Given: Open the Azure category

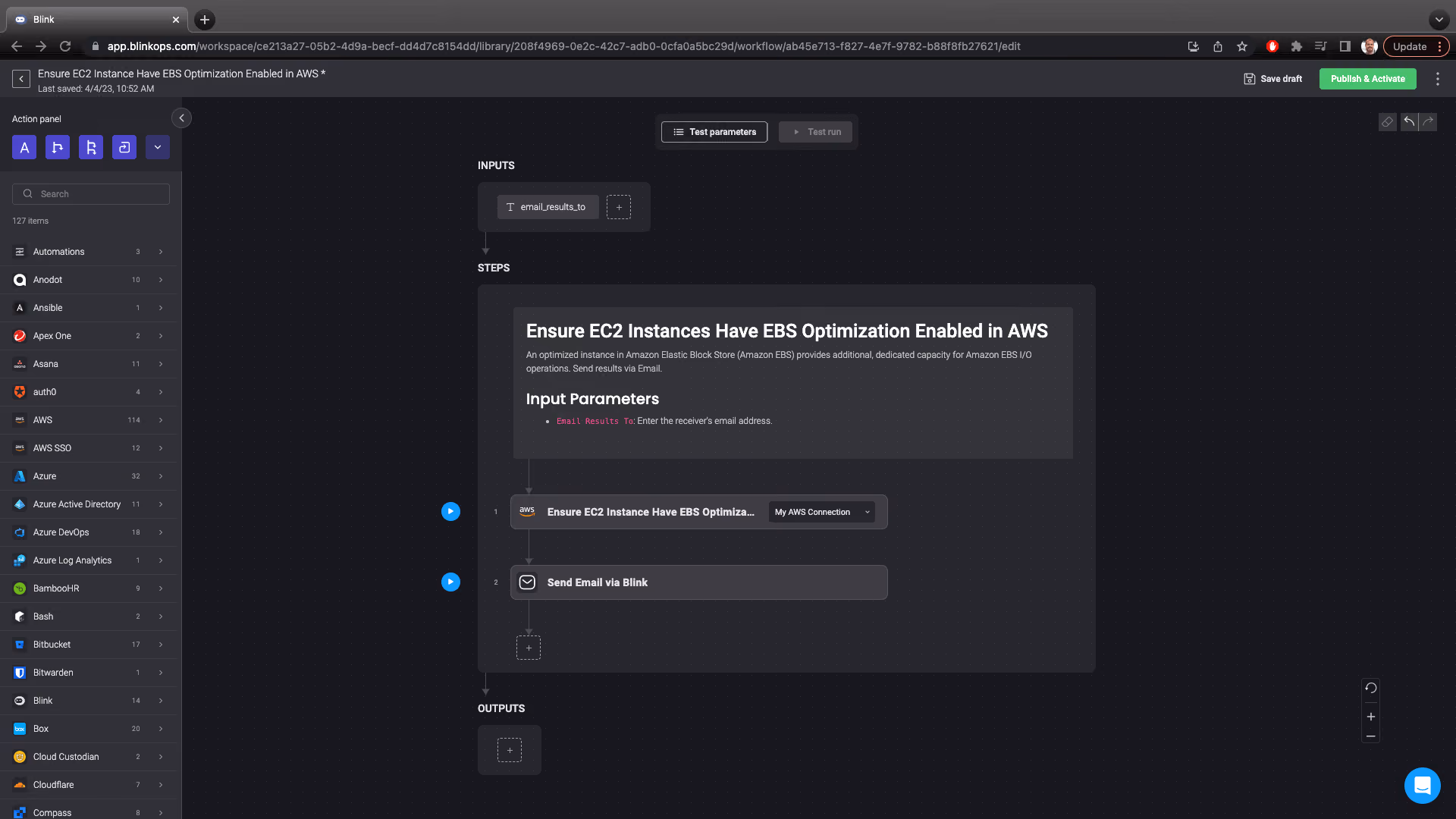Looking at the screenshot, I should click(88, 476).
